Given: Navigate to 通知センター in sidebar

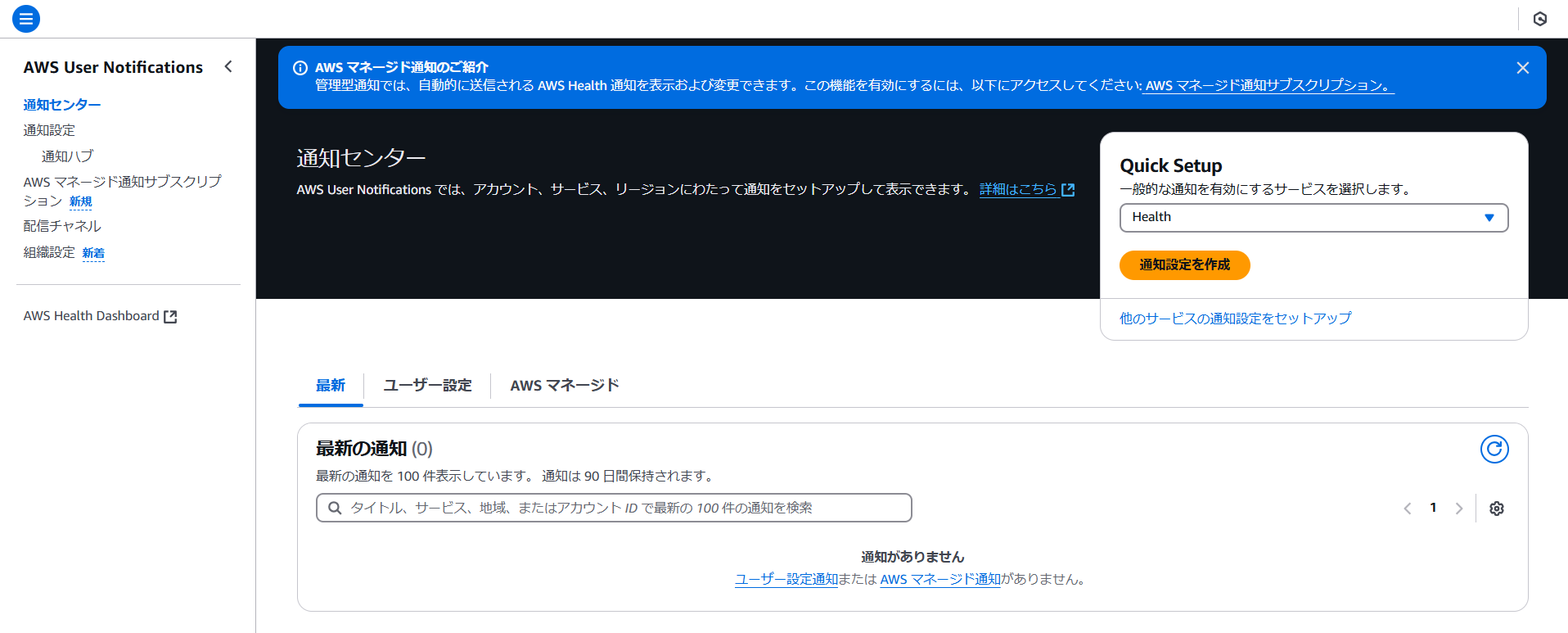Looking at the screenshot, I should [x=62, y=105].
